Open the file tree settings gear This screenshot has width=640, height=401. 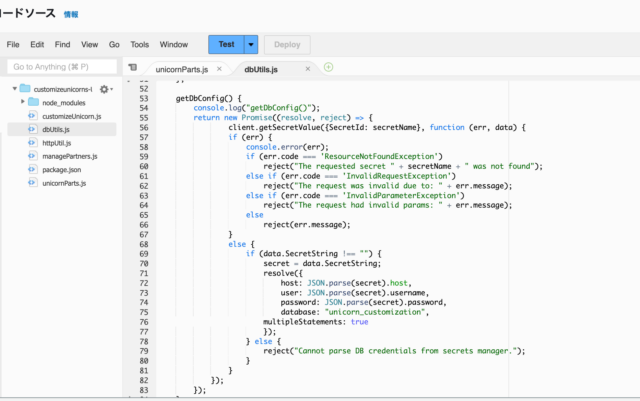(x=103, y=89)
